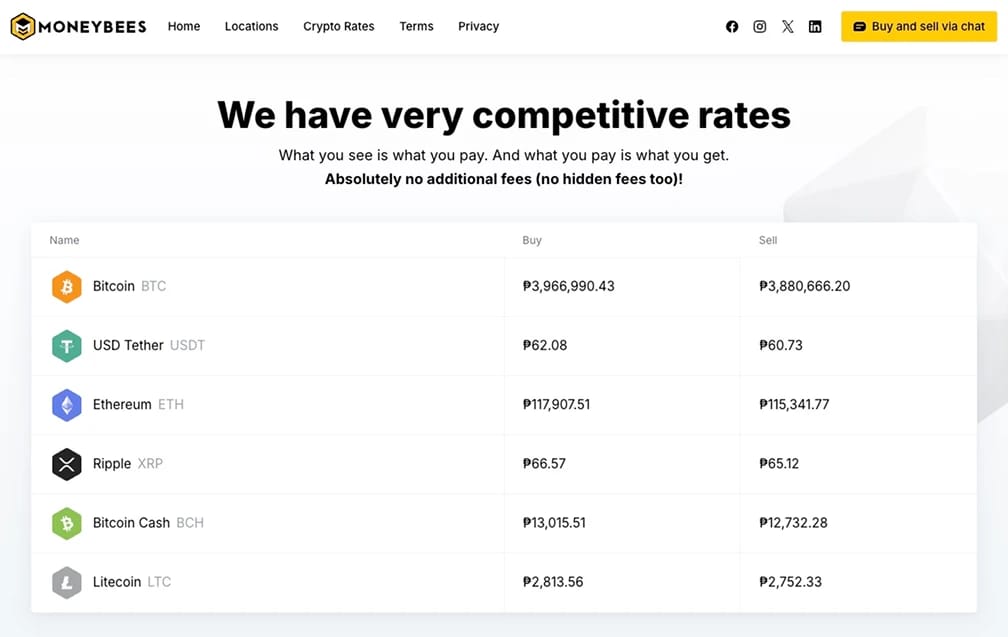Open the LinkedIn social icon

pos(815,26)
